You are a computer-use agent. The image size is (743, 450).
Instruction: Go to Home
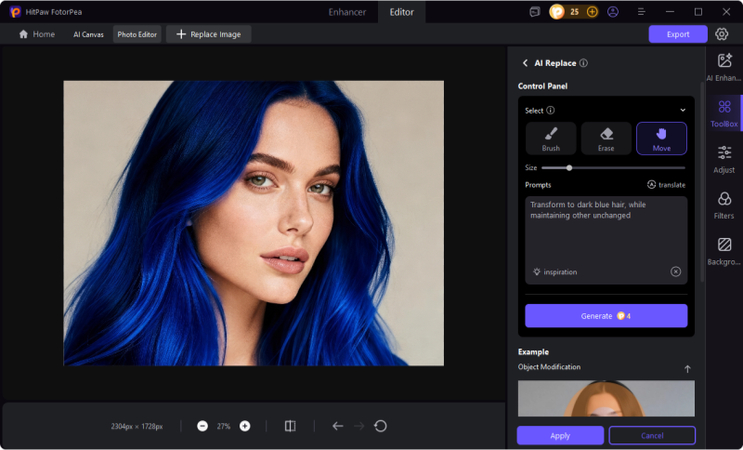click(x=36, y=34)
